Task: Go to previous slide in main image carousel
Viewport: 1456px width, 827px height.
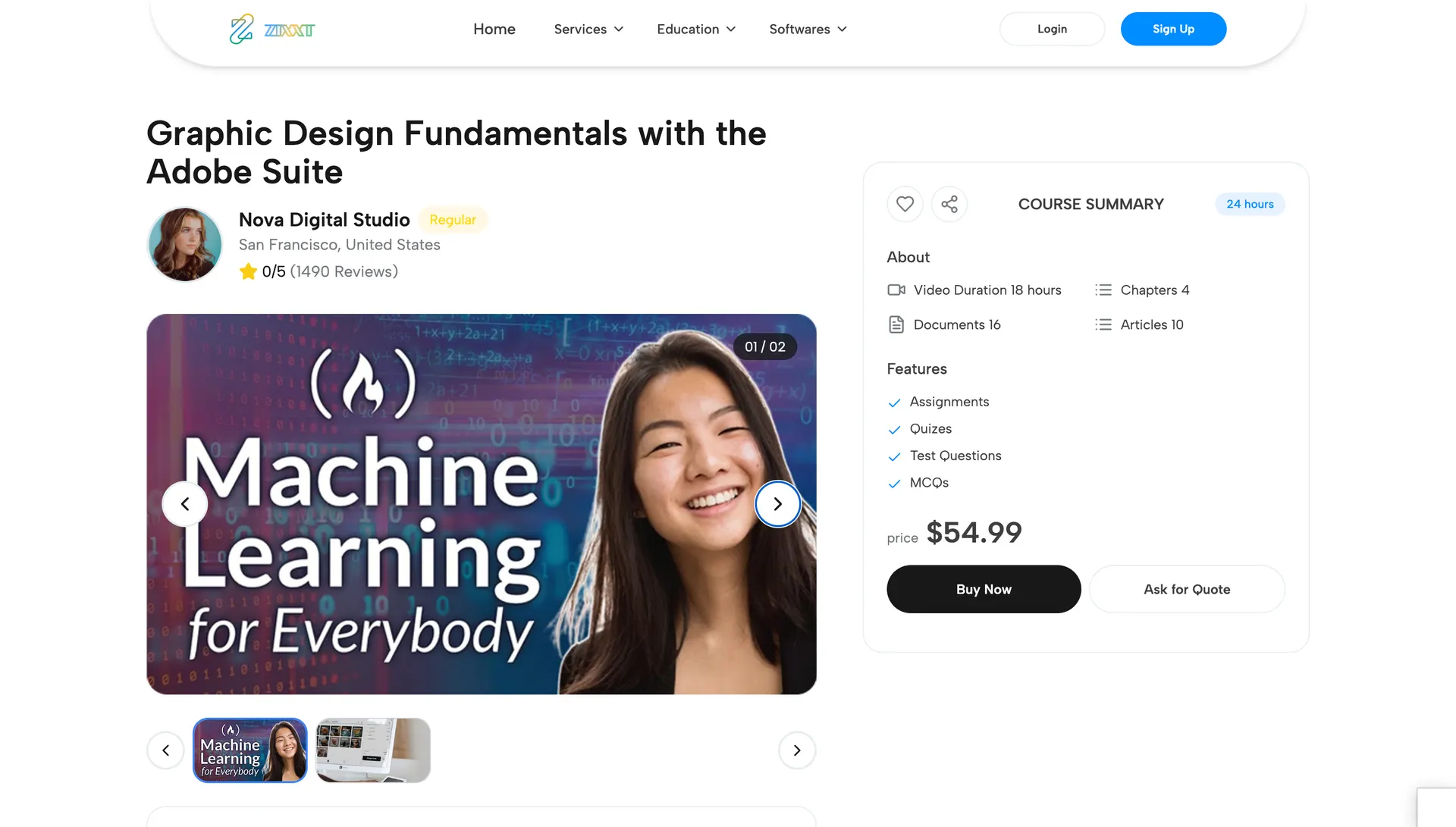Action: tap(185, 504)
